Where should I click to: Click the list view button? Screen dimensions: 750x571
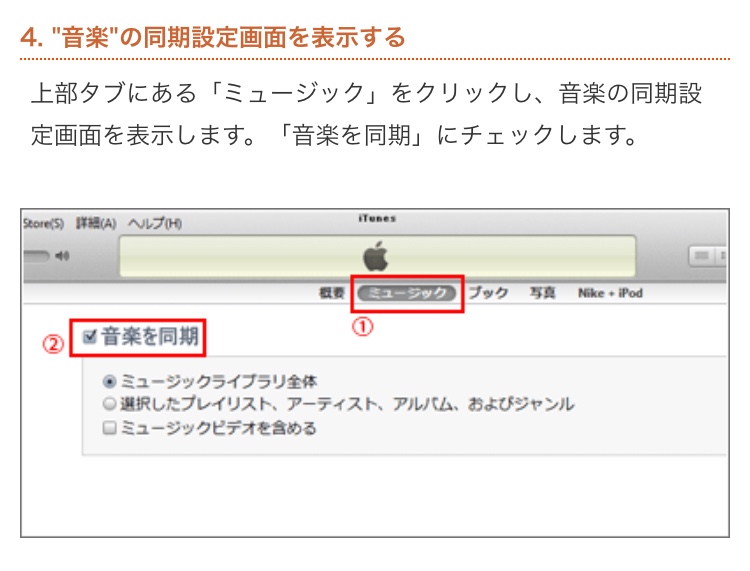coord(701,256)
